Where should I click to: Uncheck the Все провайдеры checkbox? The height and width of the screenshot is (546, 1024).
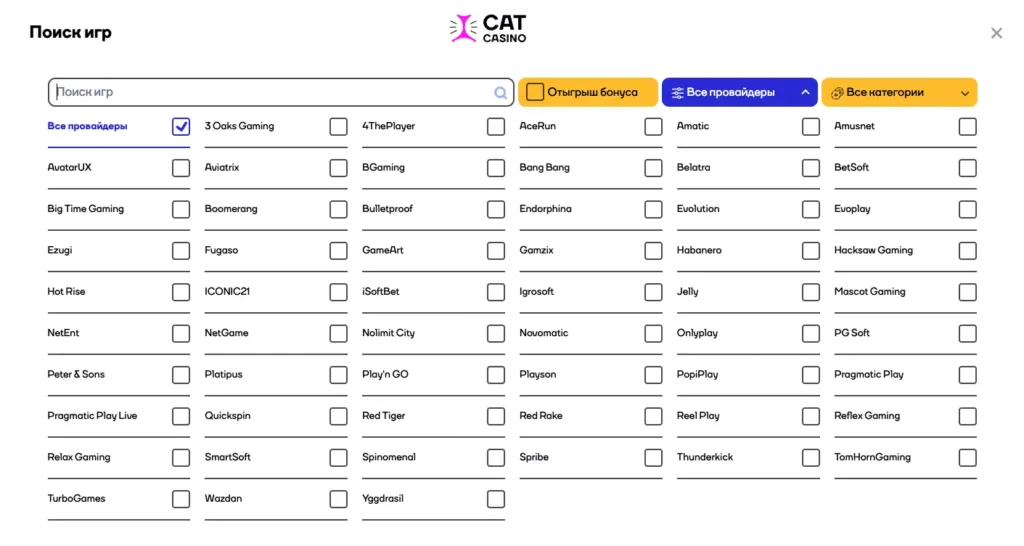[x=181, y=127]
